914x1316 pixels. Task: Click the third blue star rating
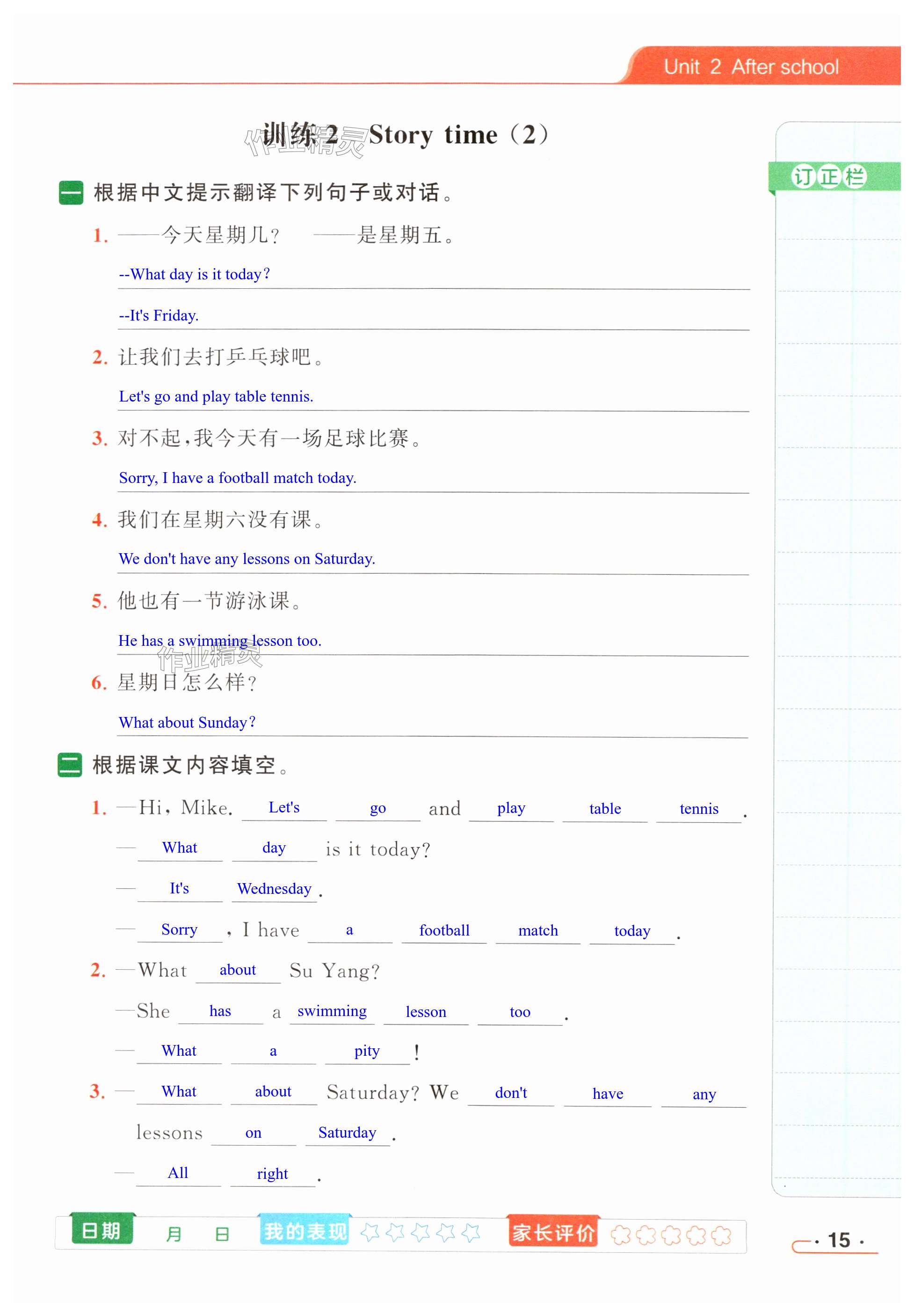pyautogui.click(x=421, y=1232)
